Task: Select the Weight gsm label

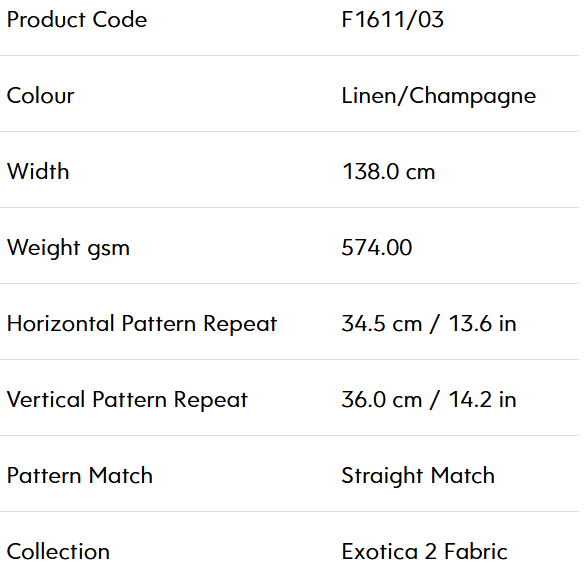Action: click(x=68, y=248)
